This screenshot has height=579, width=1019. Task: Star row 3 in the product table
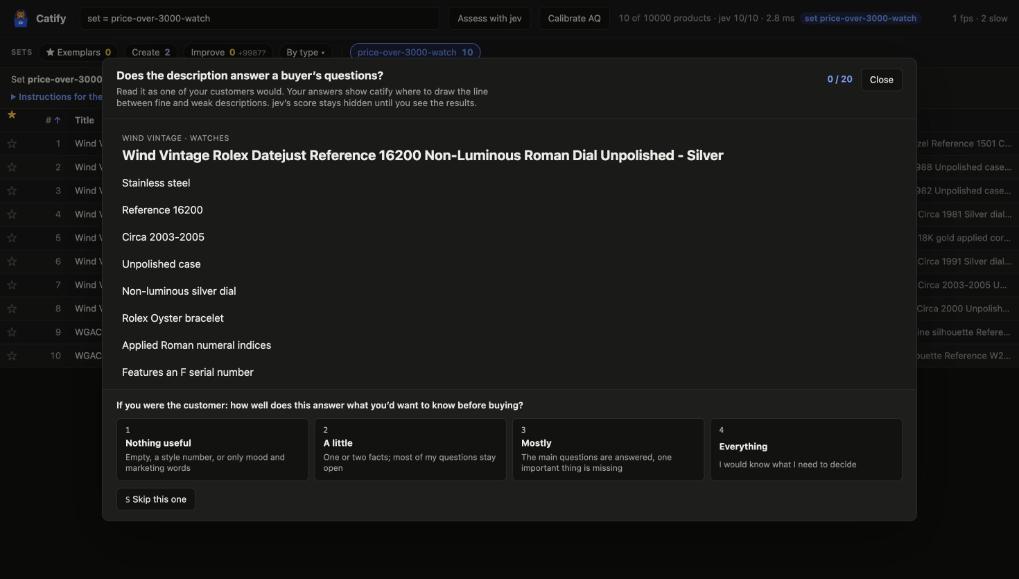tap(12, 190)
